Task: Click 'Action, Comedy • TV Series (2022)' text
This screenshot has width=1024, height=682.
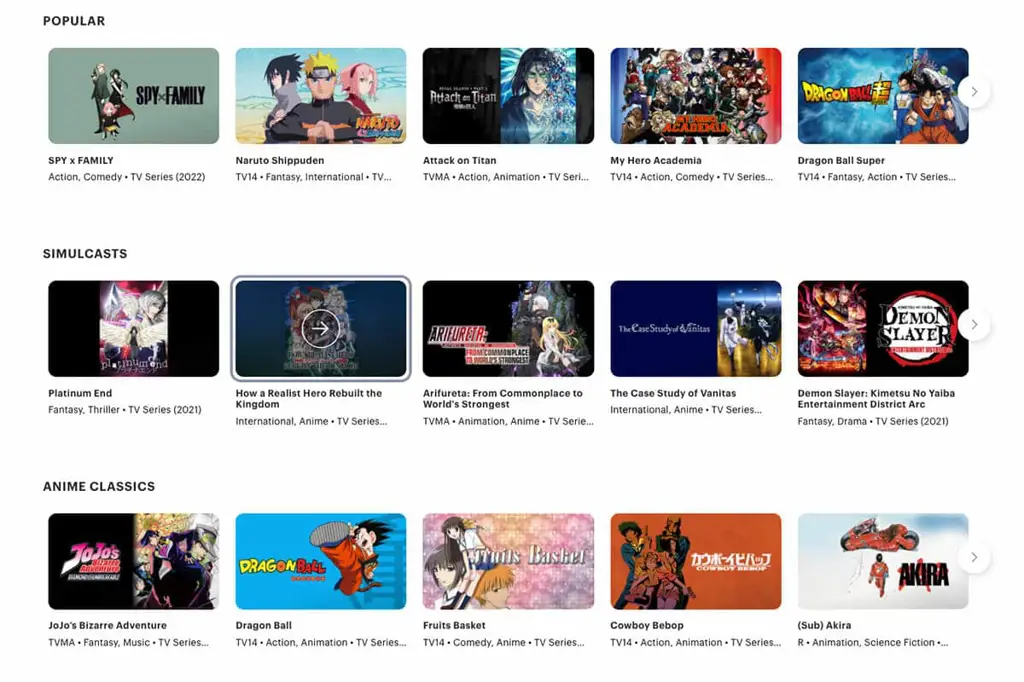Action: pos(127,177)
